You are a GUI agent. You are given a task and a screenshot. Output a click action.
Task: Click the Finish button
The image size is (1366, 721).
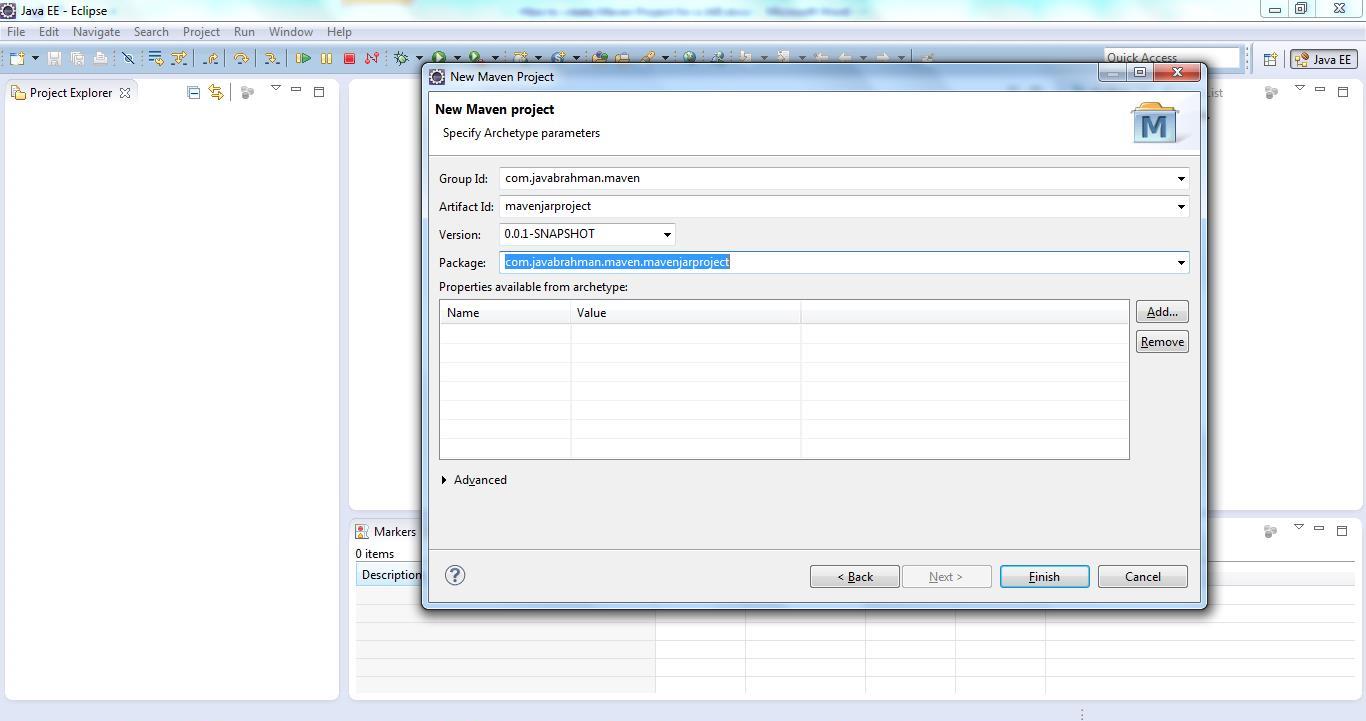click(x=1044, y=577)
